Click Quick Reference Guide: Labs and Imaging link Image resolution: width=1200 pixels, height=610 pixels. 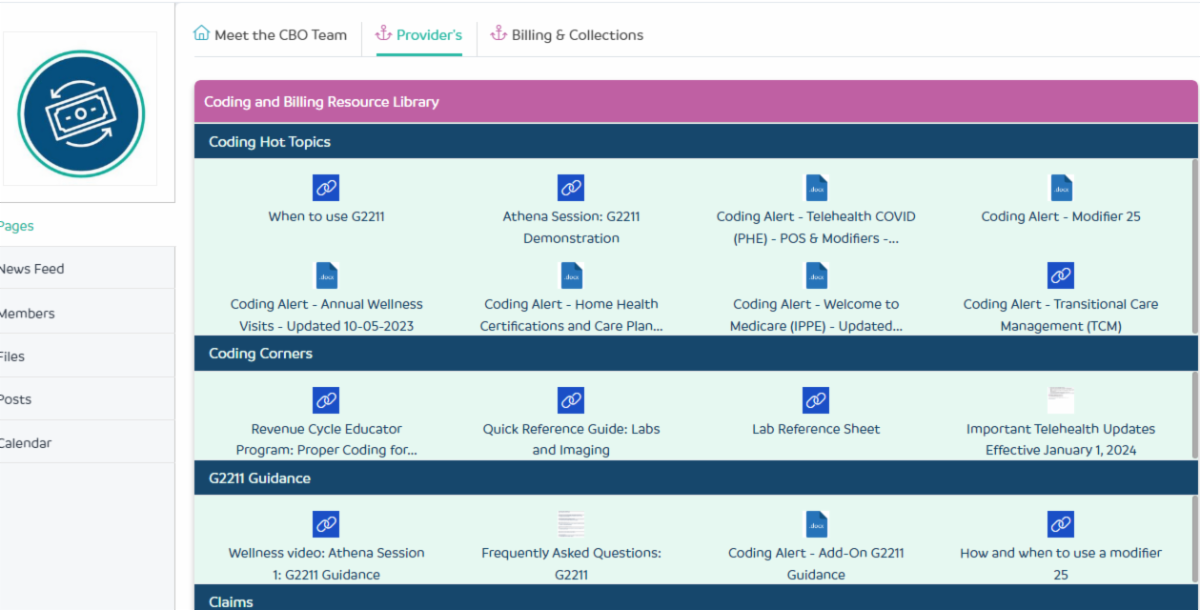click(571, 439)
